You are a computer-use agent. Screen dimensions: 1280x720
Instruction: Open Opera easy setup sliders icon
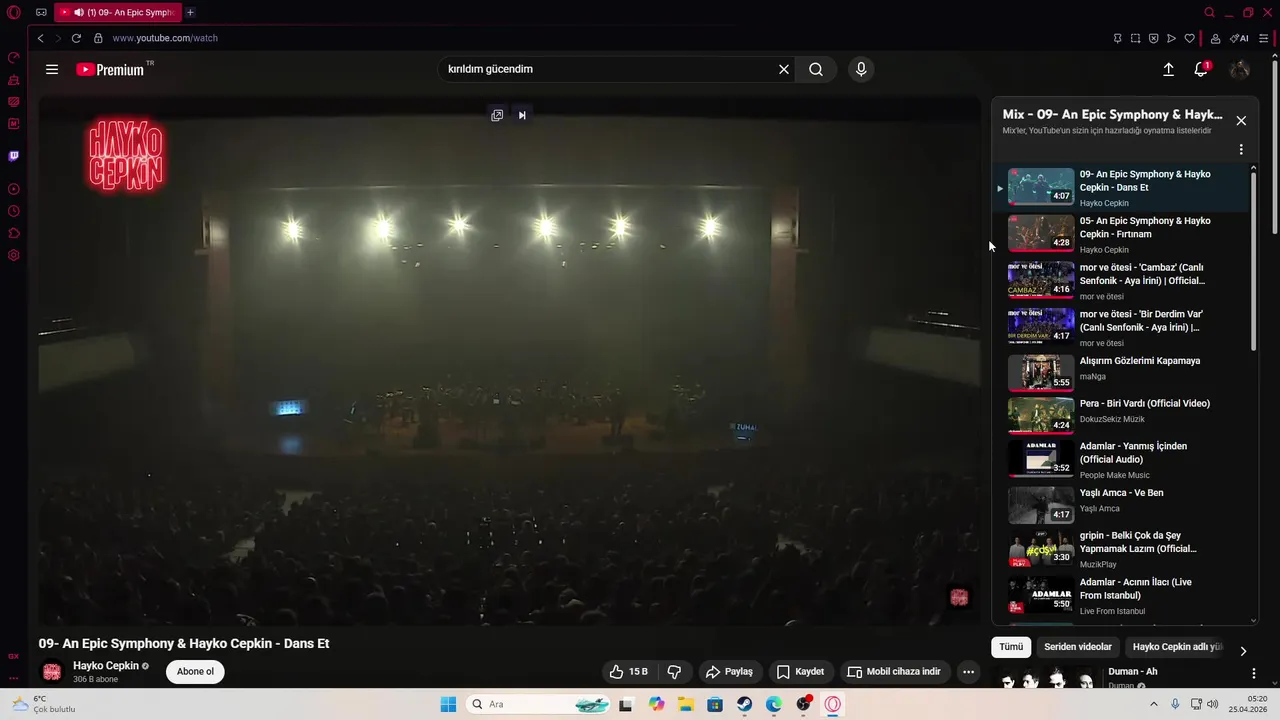tap(1264, 38)
